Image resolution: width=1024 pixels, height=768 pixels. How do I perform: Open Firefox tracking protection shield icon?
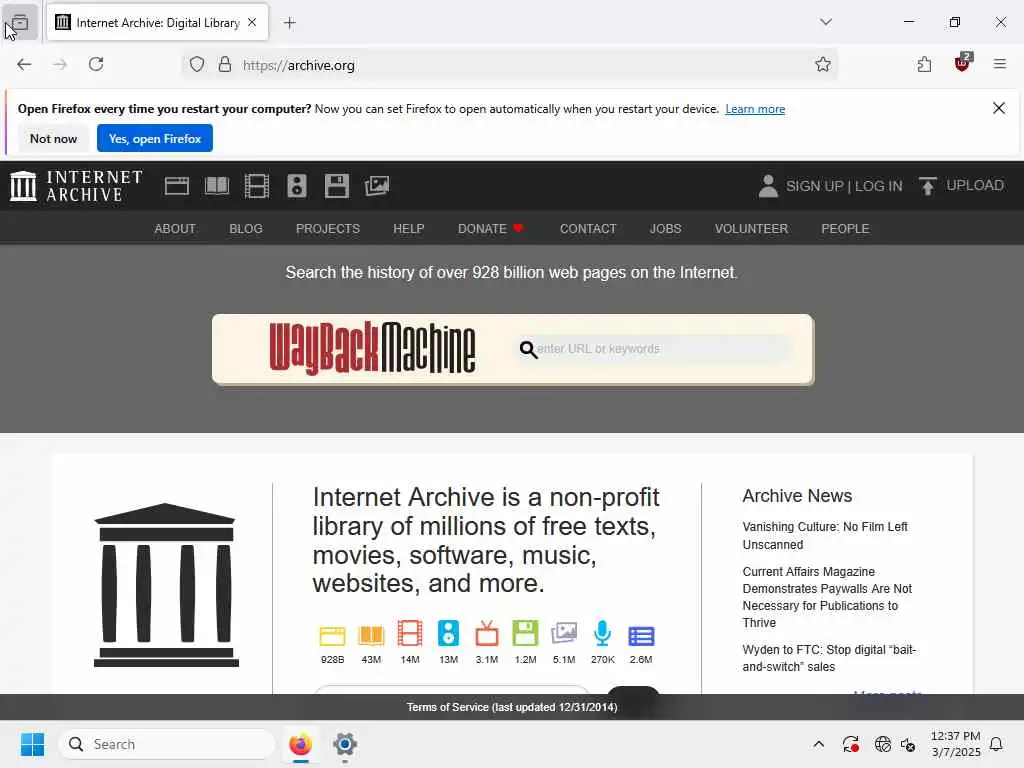[x=197, y=65]
